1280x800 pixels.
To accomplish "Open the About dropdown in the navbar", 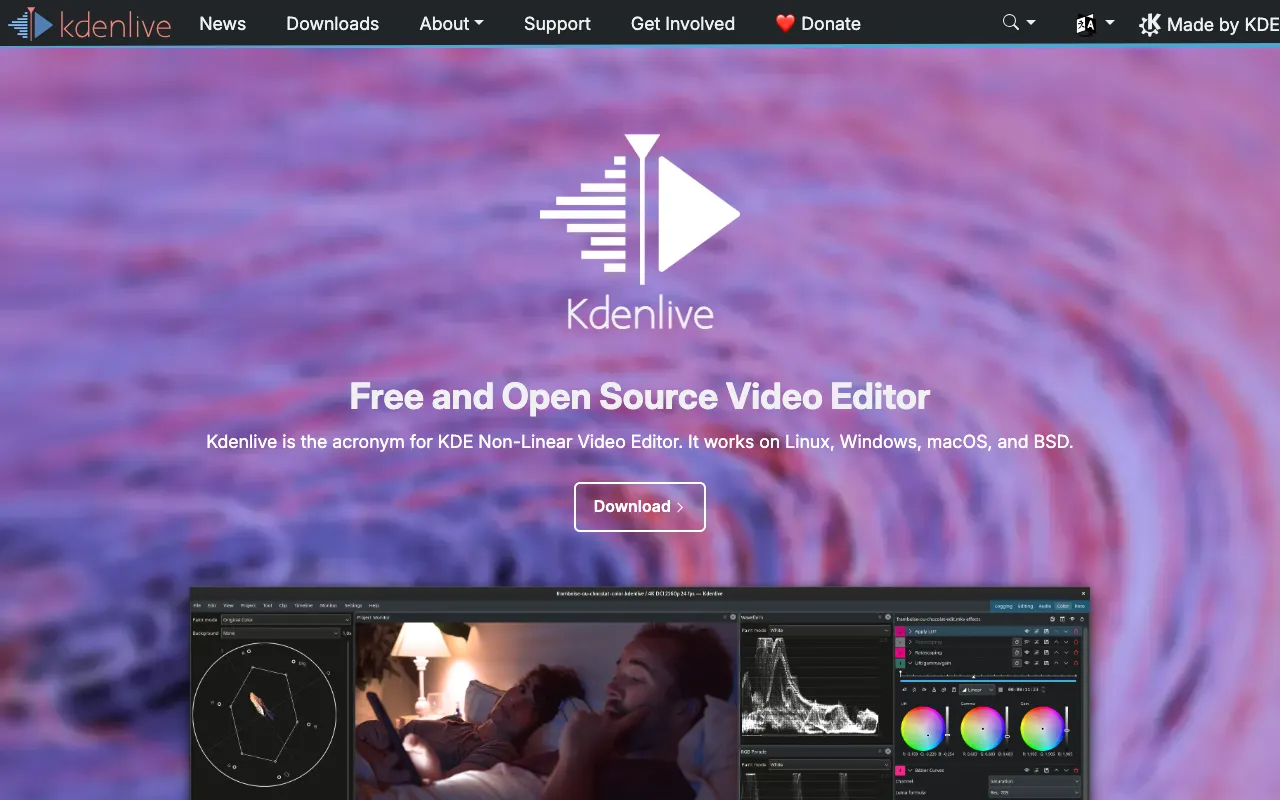I will click(451, 23).
